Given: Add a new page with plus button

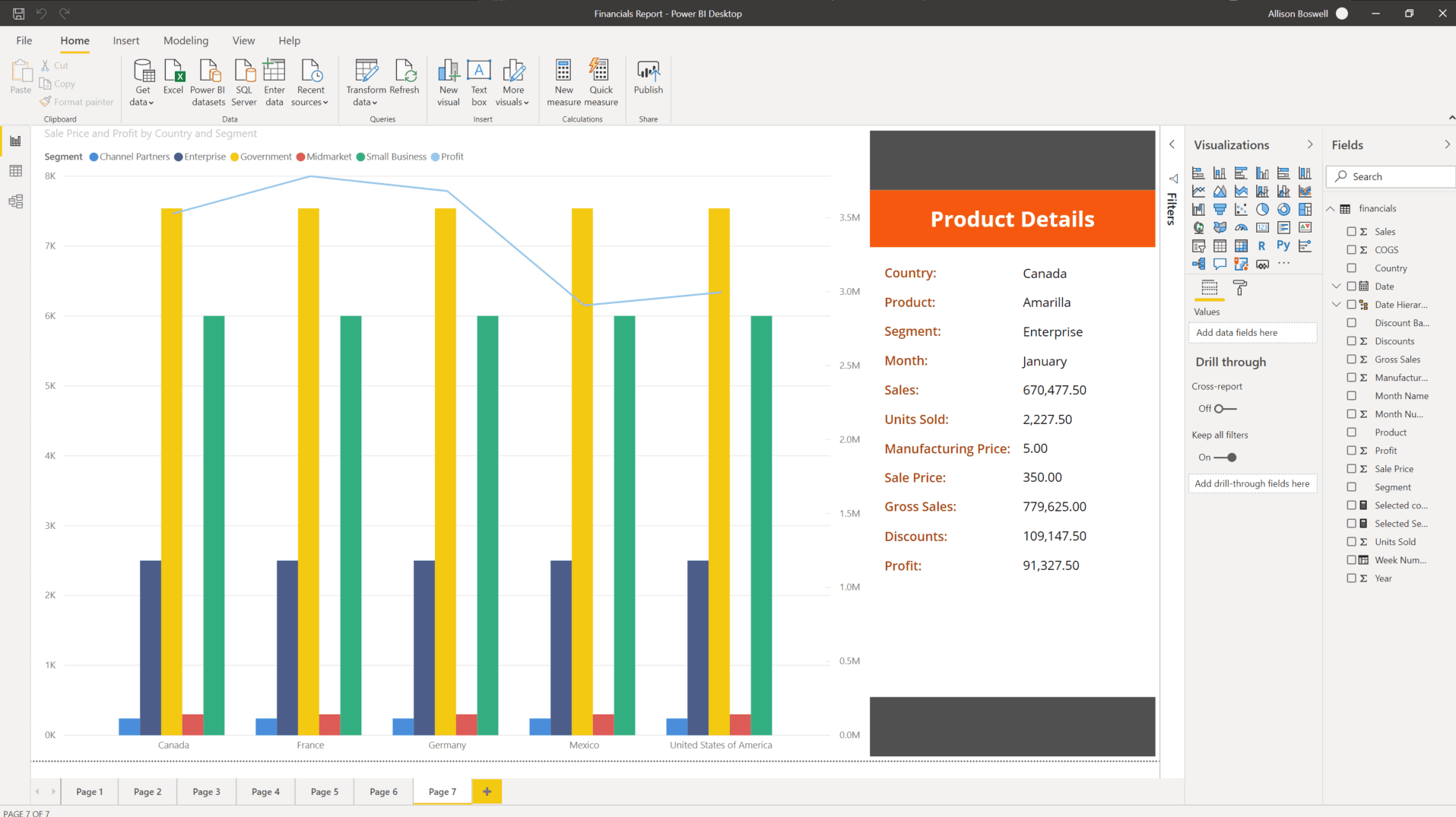Looking at the screenshot, I should click(x=487, y=792).
